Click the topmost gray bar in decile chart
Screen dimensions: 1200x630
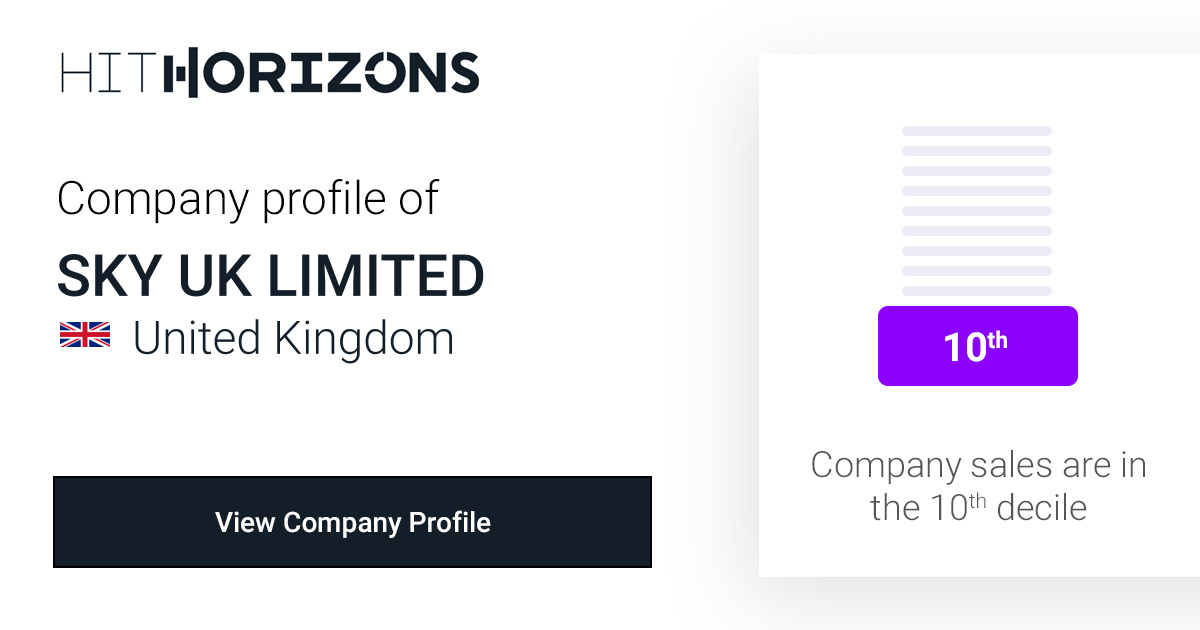point(977,131)
